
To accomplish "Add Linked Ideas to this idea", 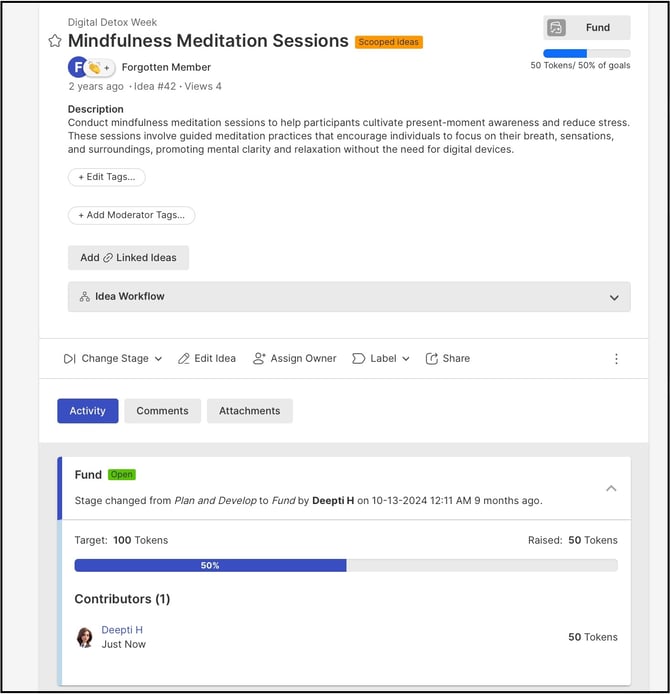I will tap(128, 257).
